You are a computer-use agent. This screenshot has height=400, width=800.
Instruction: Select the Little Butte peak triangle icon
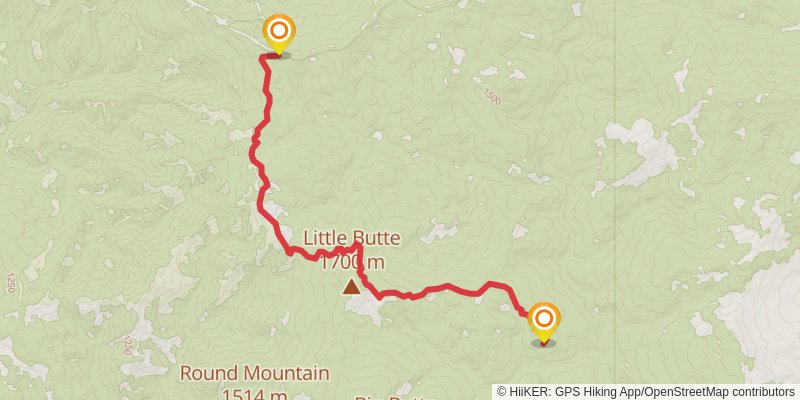coord(351,287)
